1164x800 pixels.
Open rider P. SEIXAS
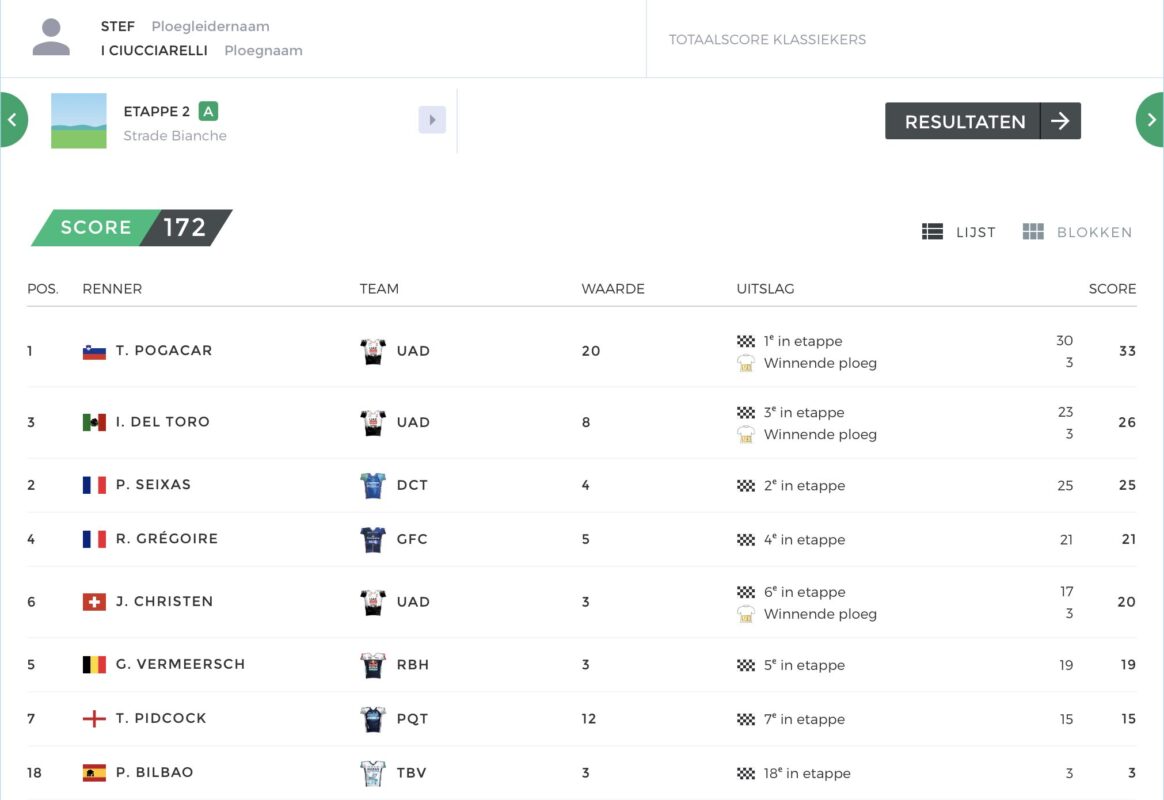[154, 484]
